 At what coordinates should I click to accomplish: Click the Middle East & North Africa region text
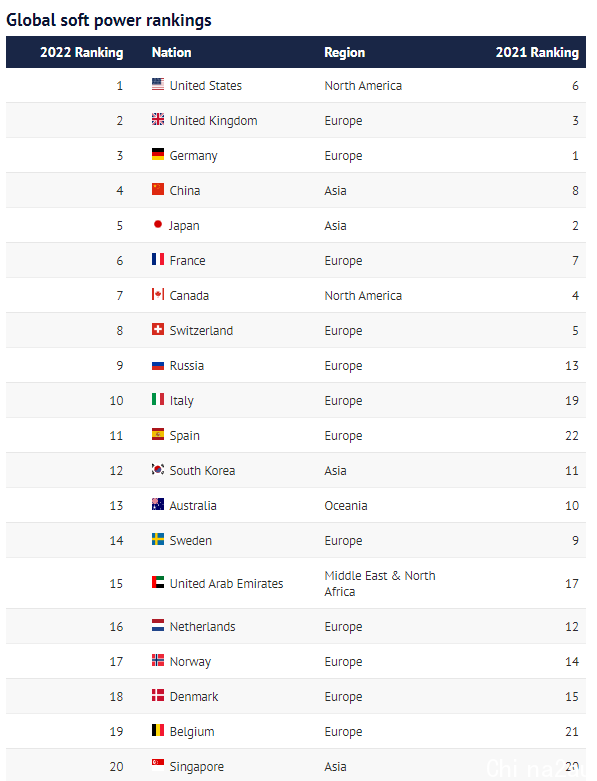tap(380, 583)
